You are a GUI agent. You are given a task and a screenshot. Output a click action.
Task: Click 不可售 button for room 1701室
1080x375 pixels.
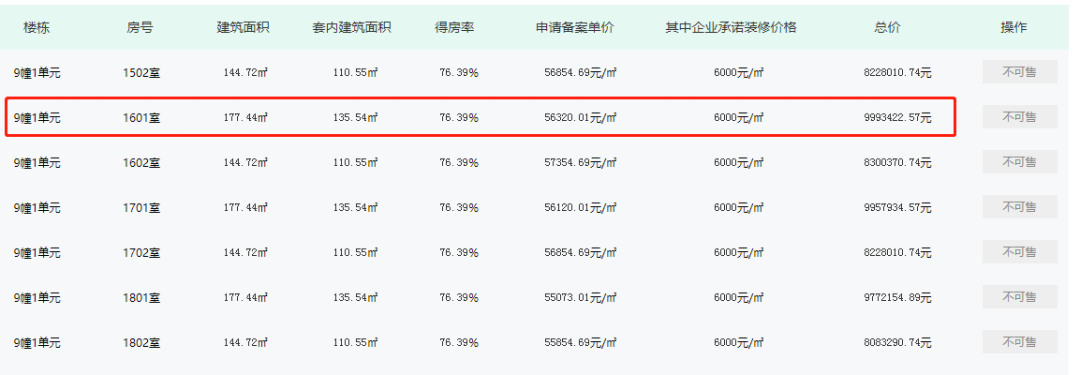[x=1019, y=207]
